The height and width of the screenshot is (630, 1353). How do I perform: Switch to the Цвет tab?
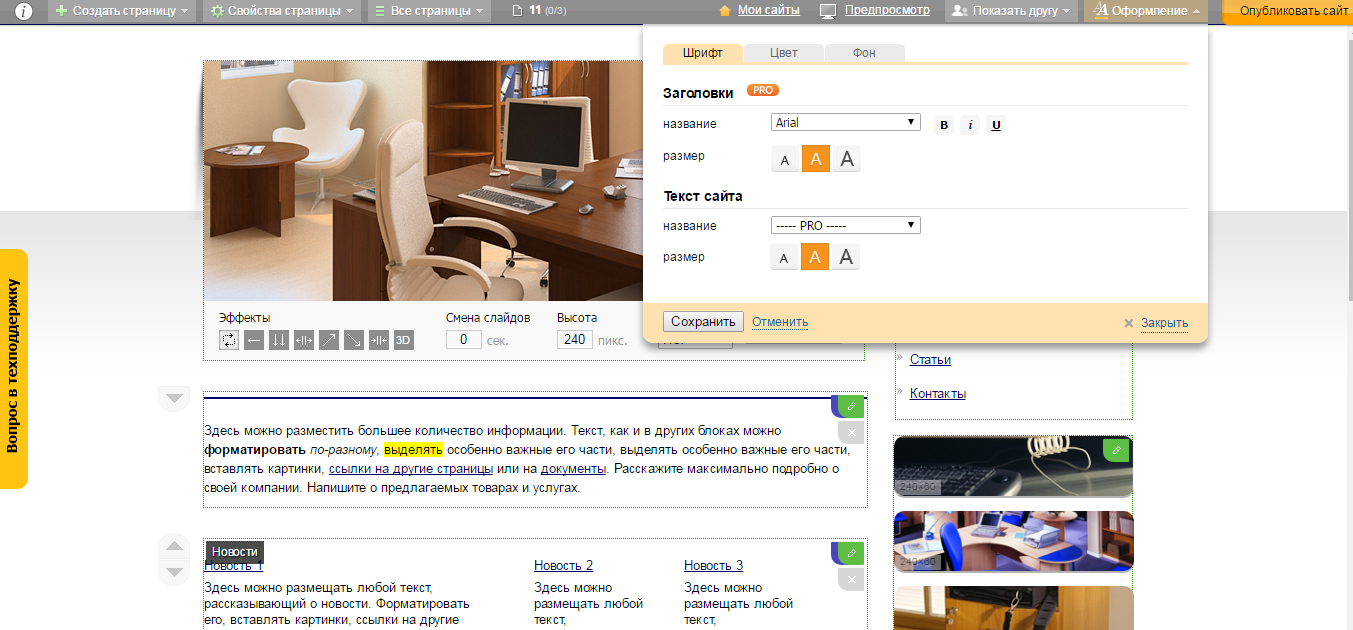783,53
